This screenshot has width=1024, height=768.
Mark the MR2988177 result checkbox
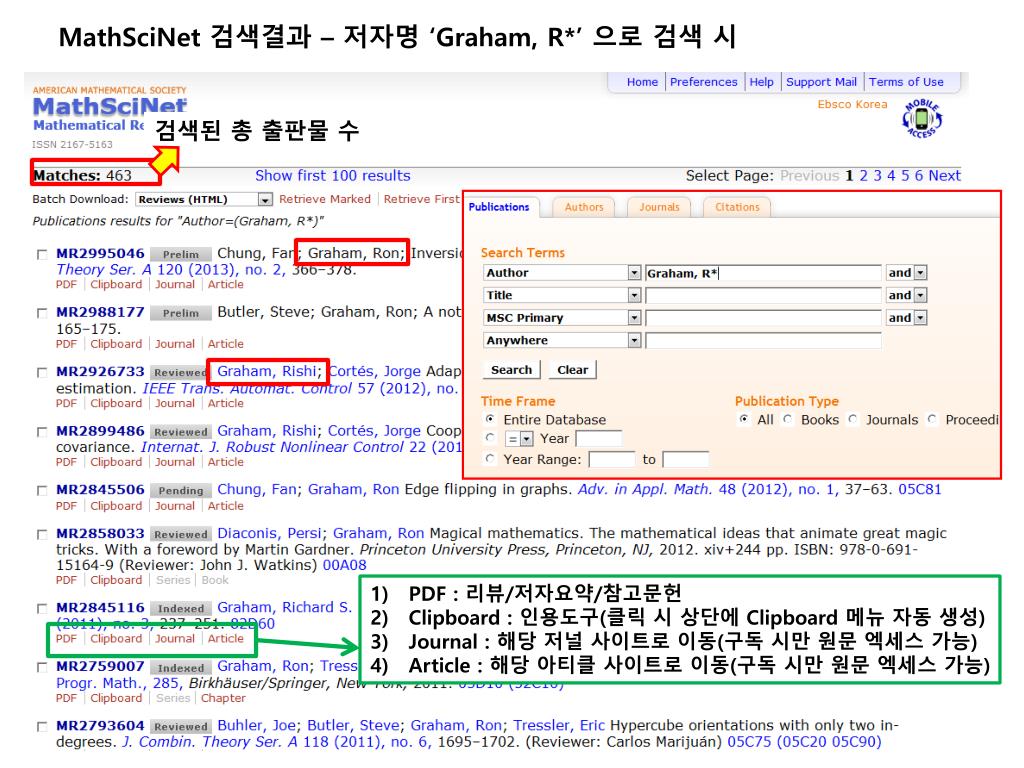[x=42, y=313]
